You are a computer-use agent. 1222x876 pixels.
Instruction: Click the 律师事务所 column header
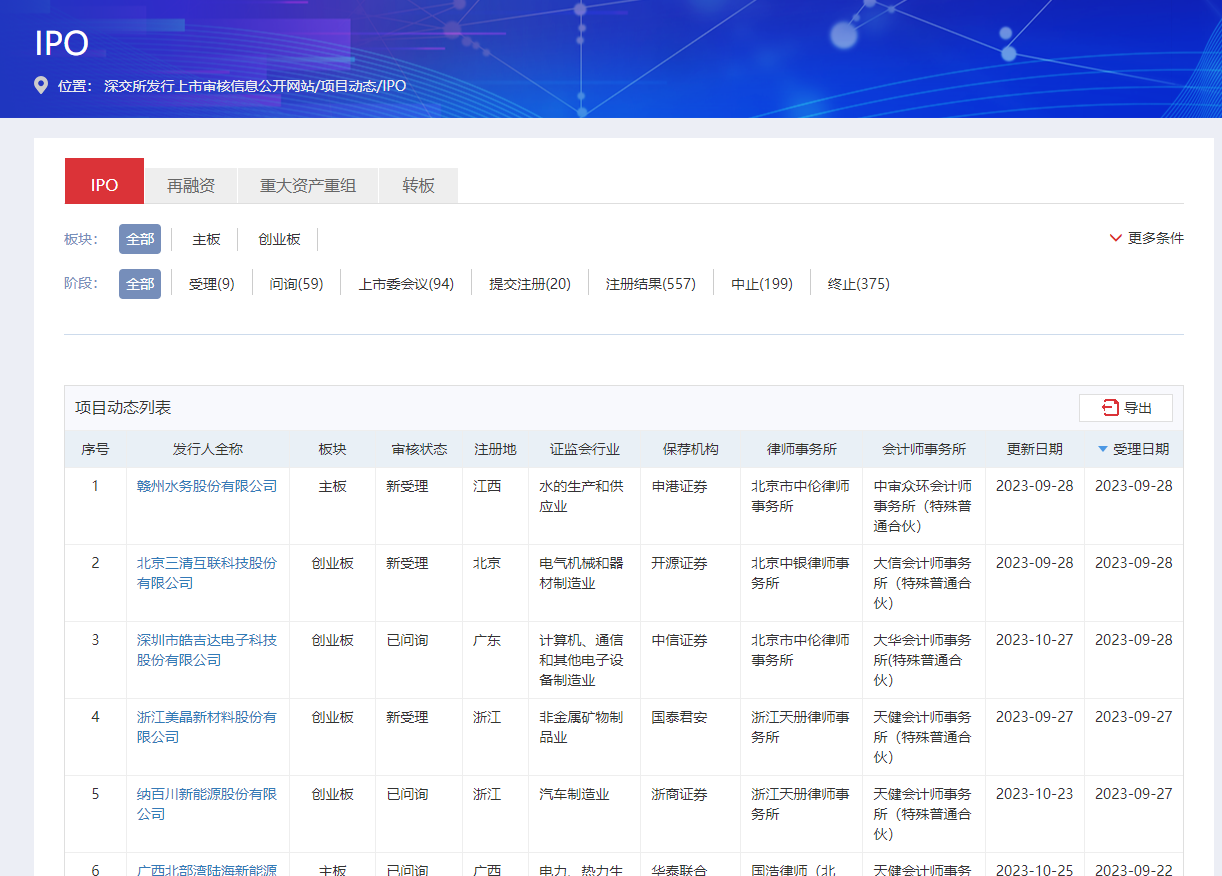coord(802,450)
